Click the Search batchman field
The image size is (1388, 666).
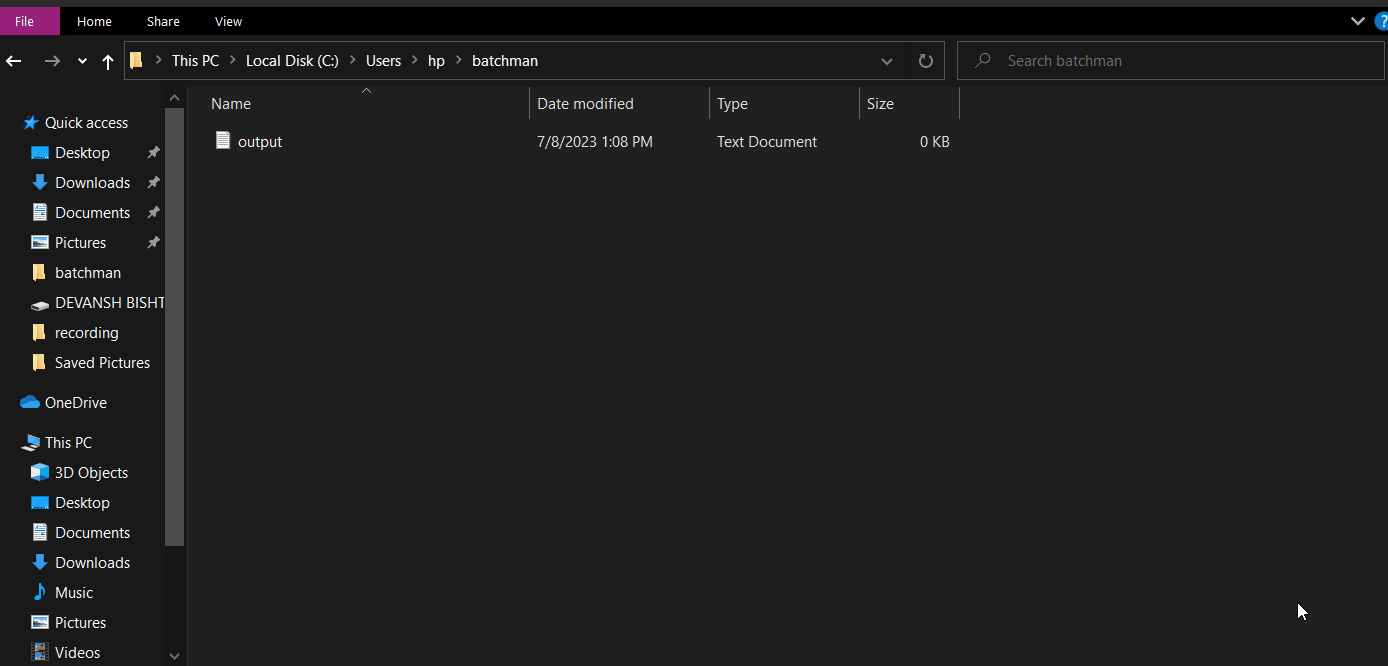tap(1171, 61)
